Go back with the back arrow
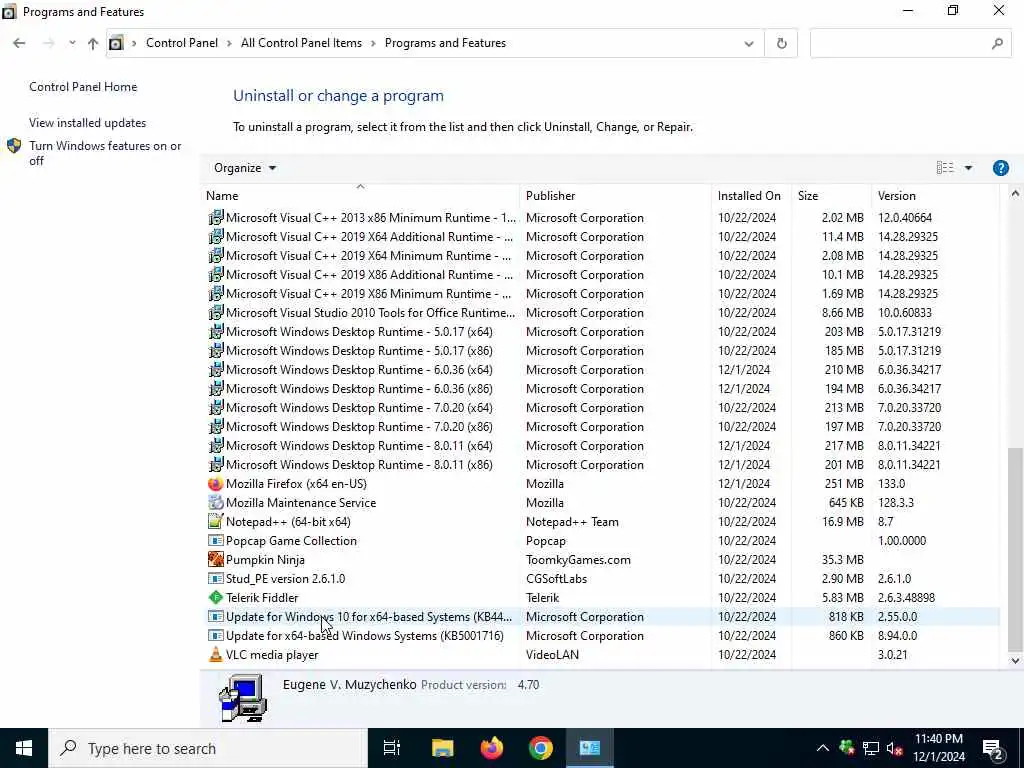This screenshot has height=768, width=1024. click(x=19, y=44)
